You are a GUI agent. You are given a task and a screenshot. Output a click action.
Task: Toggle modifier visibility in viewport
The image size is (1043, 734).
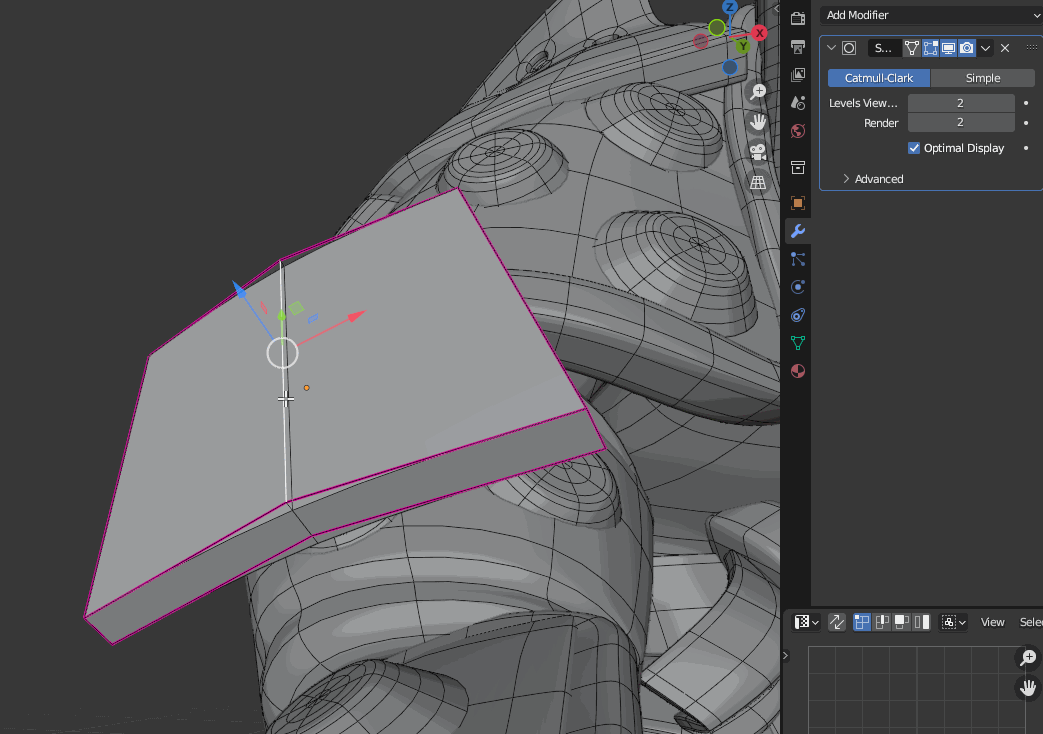tap(948, 48)
